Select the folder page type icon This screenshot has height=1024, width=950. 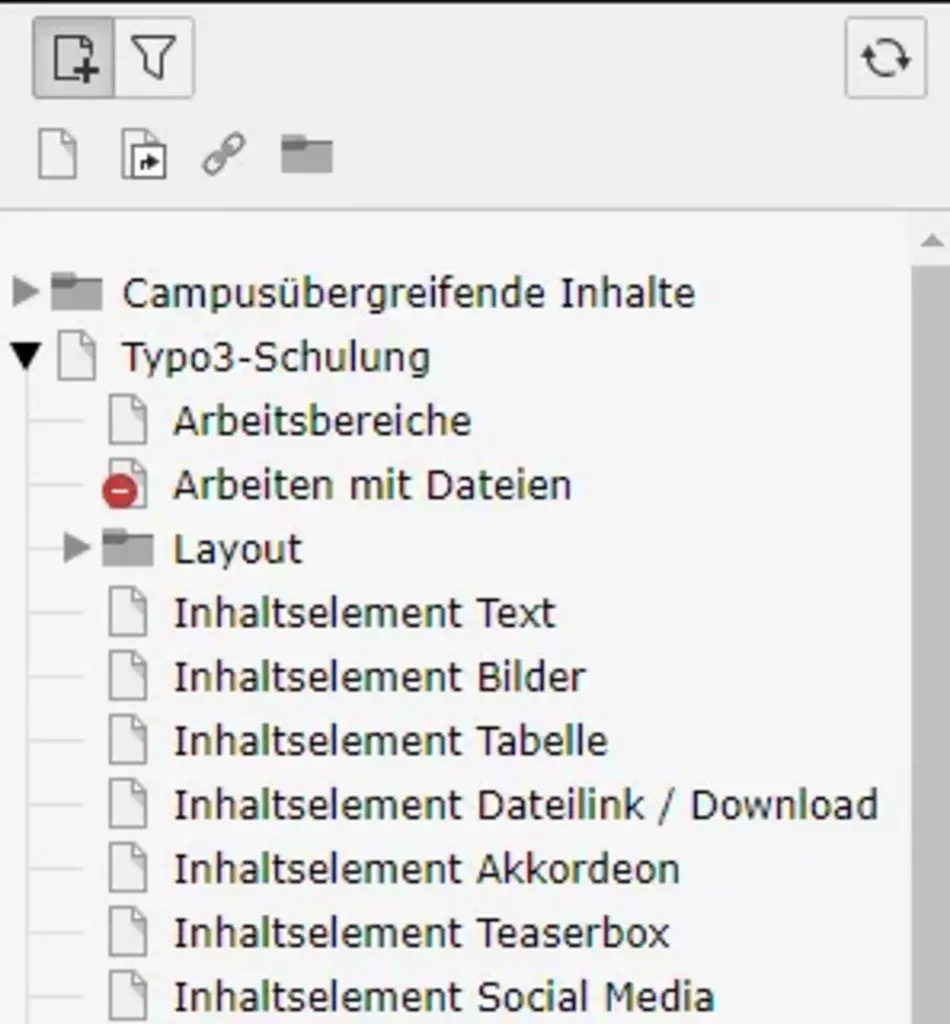tap(306, 155)
